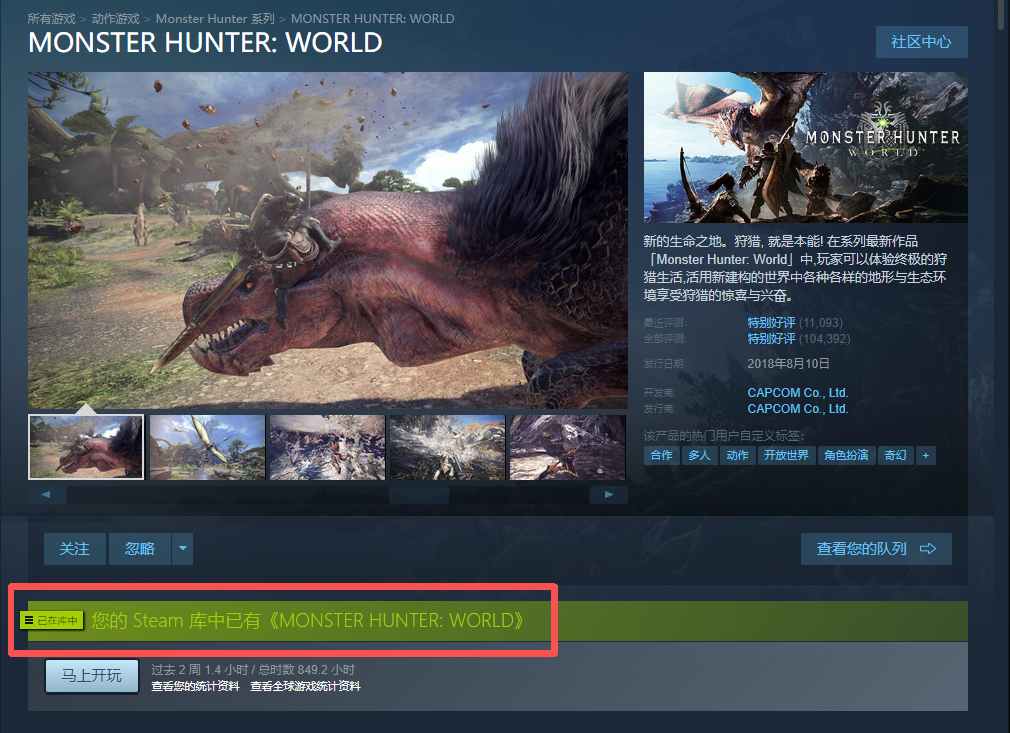Image resolution: width=1010 pixels, height=733 pixels.
Task: Click 马上开玩 to play now
Action: [x=92, y=676]
